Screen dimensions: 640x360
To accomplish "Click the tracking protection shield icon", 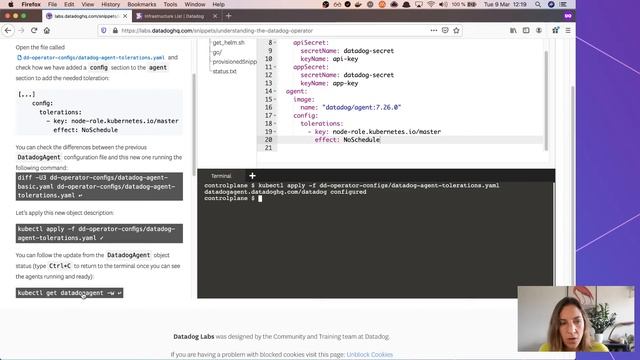I will coord(104,31).
